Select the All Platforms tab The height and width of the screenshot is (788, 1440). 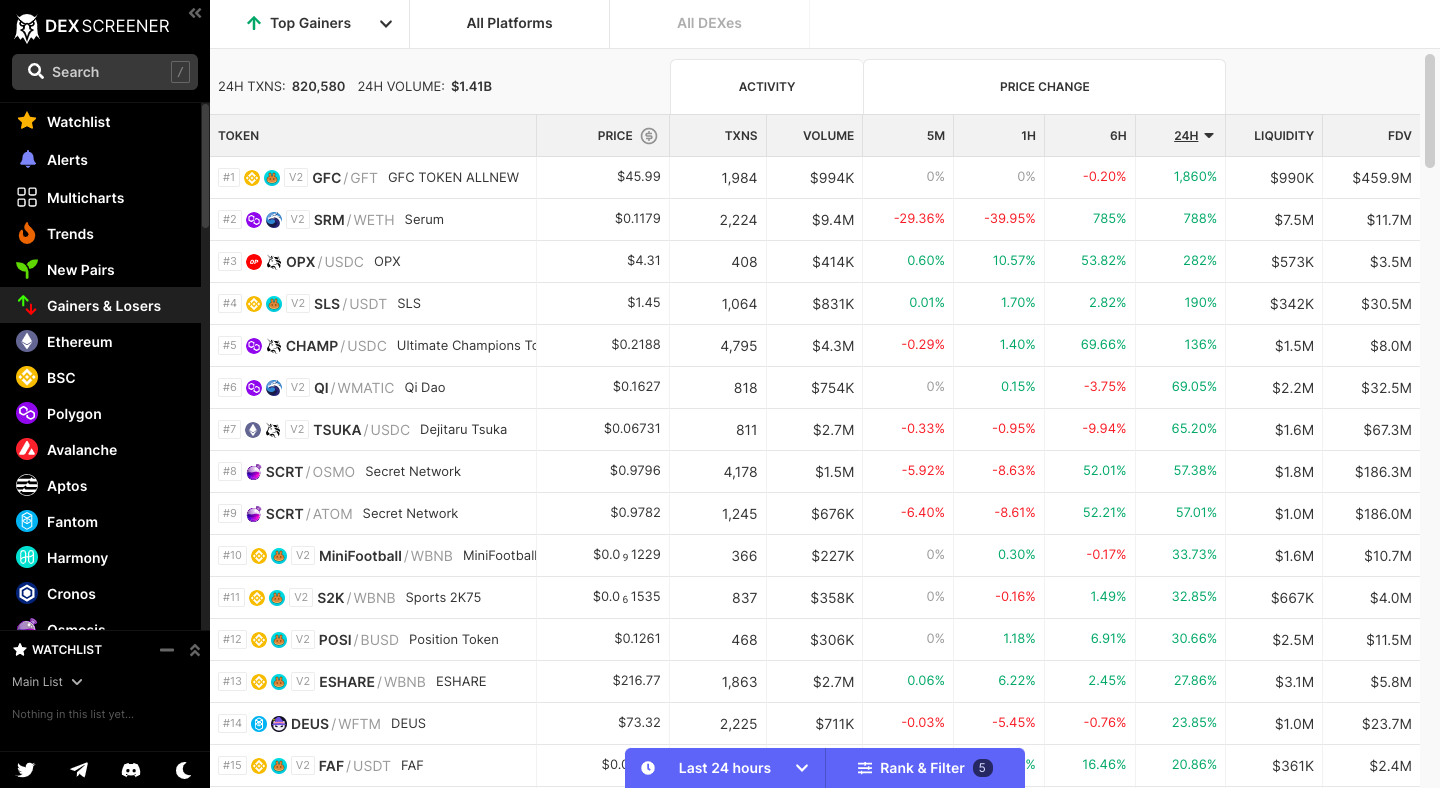coord(509,24)
